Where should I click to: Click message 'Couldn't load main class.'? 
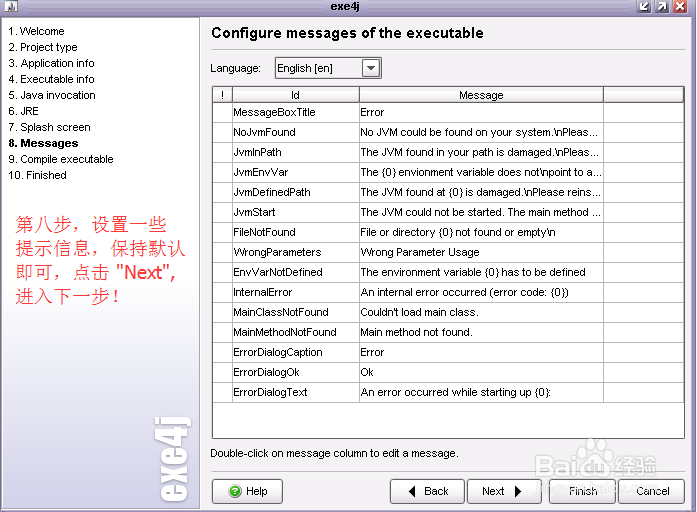(481, 312)
